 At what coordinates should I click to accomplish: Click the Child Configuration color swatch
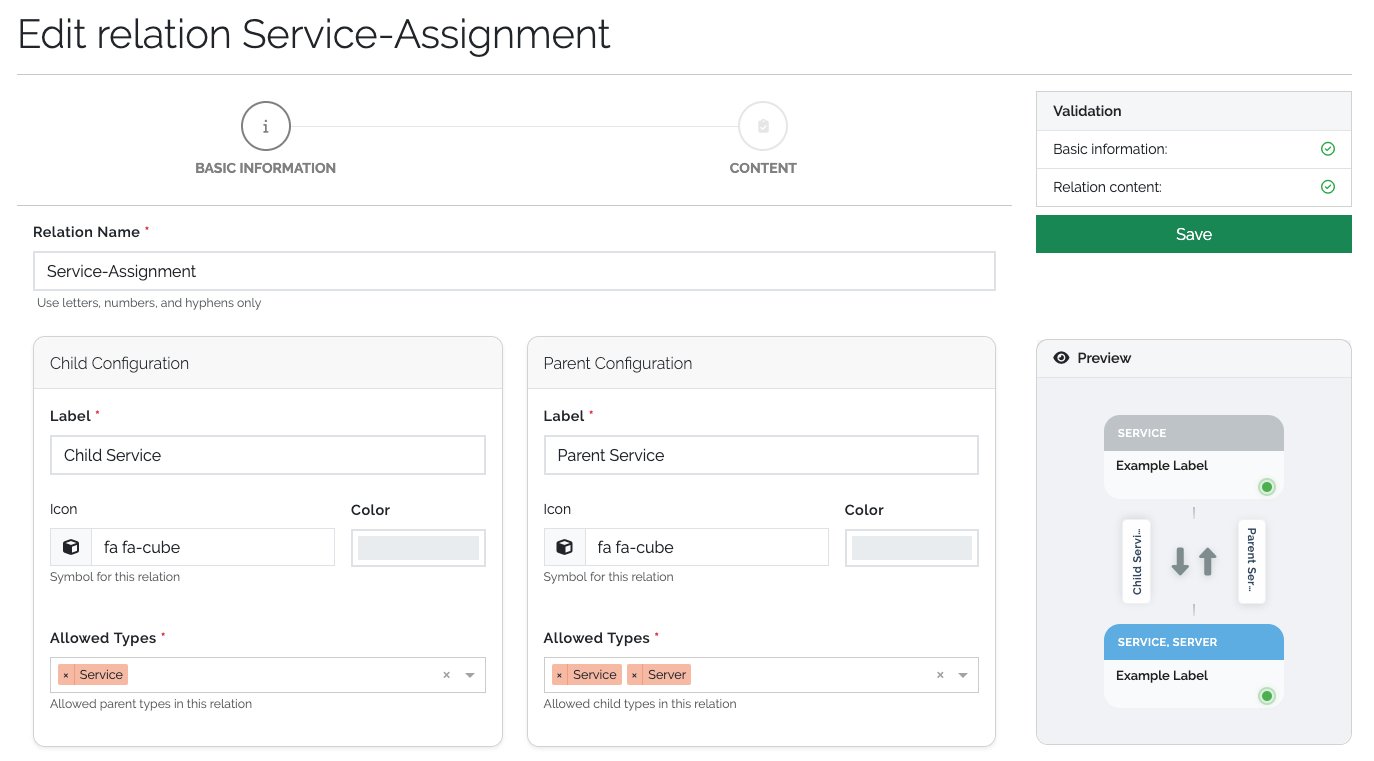tap(418, 548)
